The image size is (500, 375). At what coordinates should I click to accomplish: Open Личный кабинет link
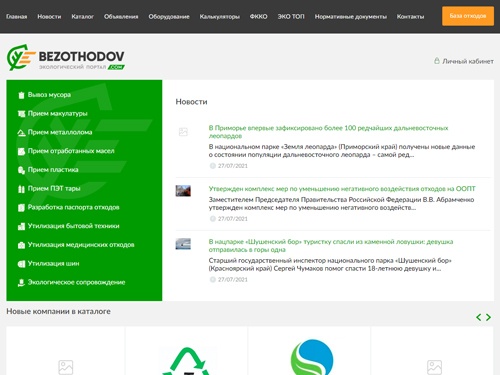coord(468,61)
